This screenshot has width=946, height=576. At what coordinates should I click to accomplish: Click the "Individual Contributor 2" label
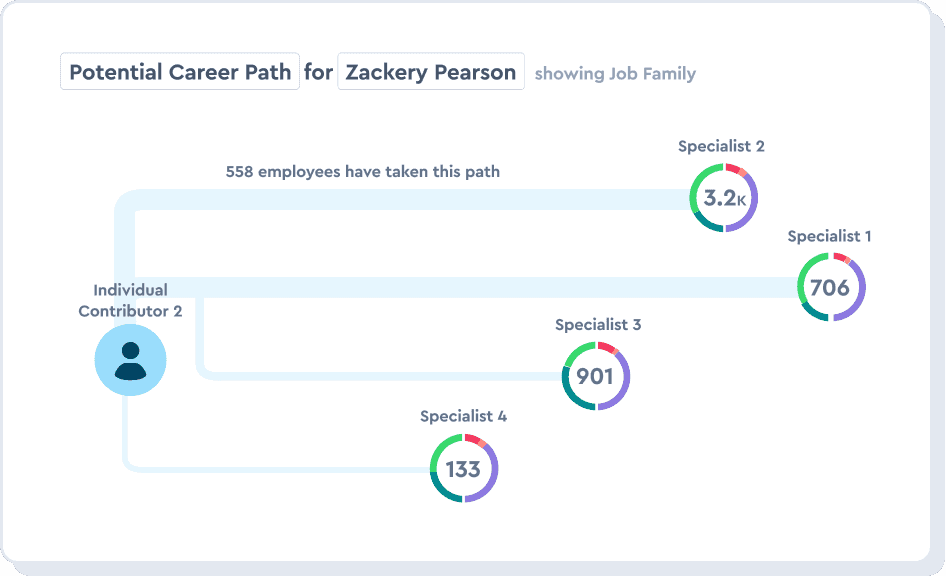point(130,300)
